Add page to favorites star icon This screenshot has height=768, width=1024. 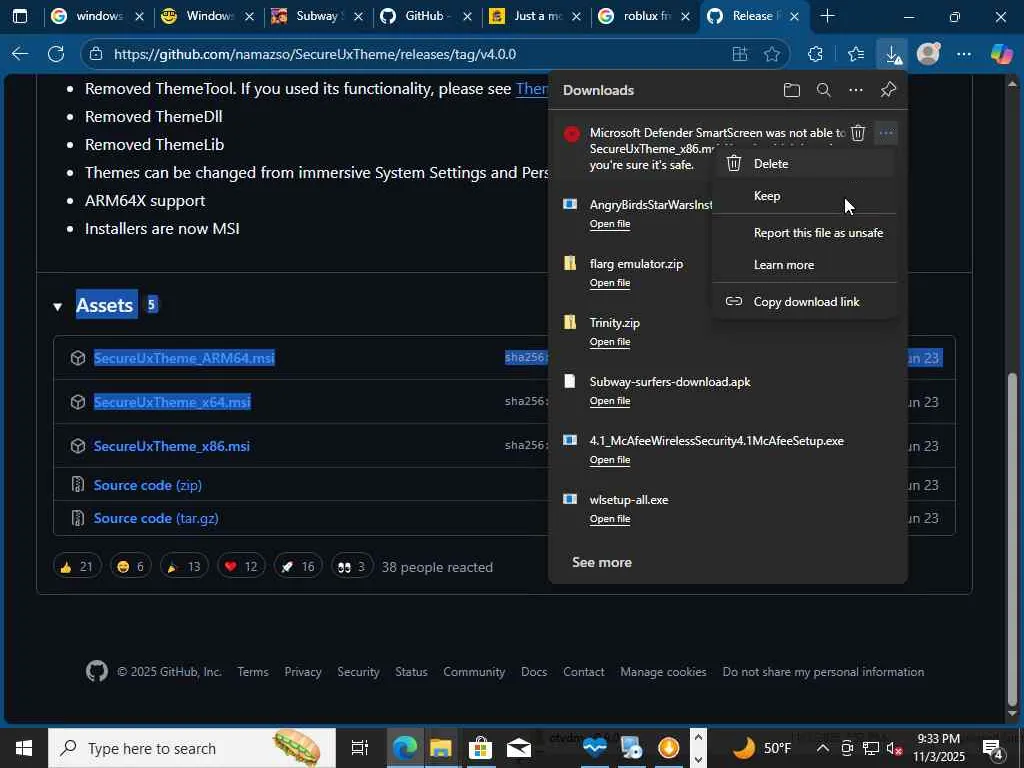772,54
